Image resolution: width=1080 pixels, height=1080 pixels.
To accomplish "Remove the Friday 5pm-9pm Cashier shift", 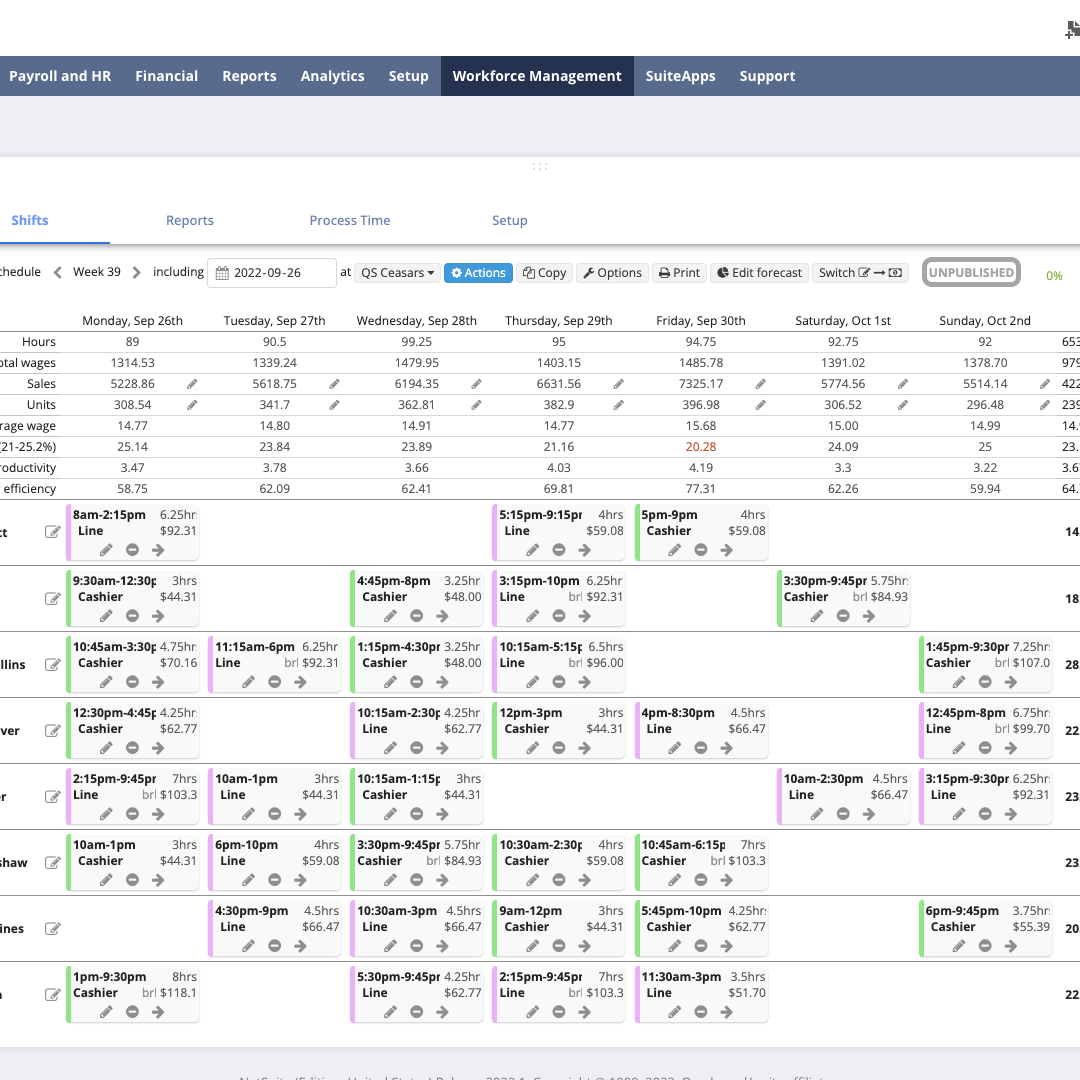I will pos(700,550).
